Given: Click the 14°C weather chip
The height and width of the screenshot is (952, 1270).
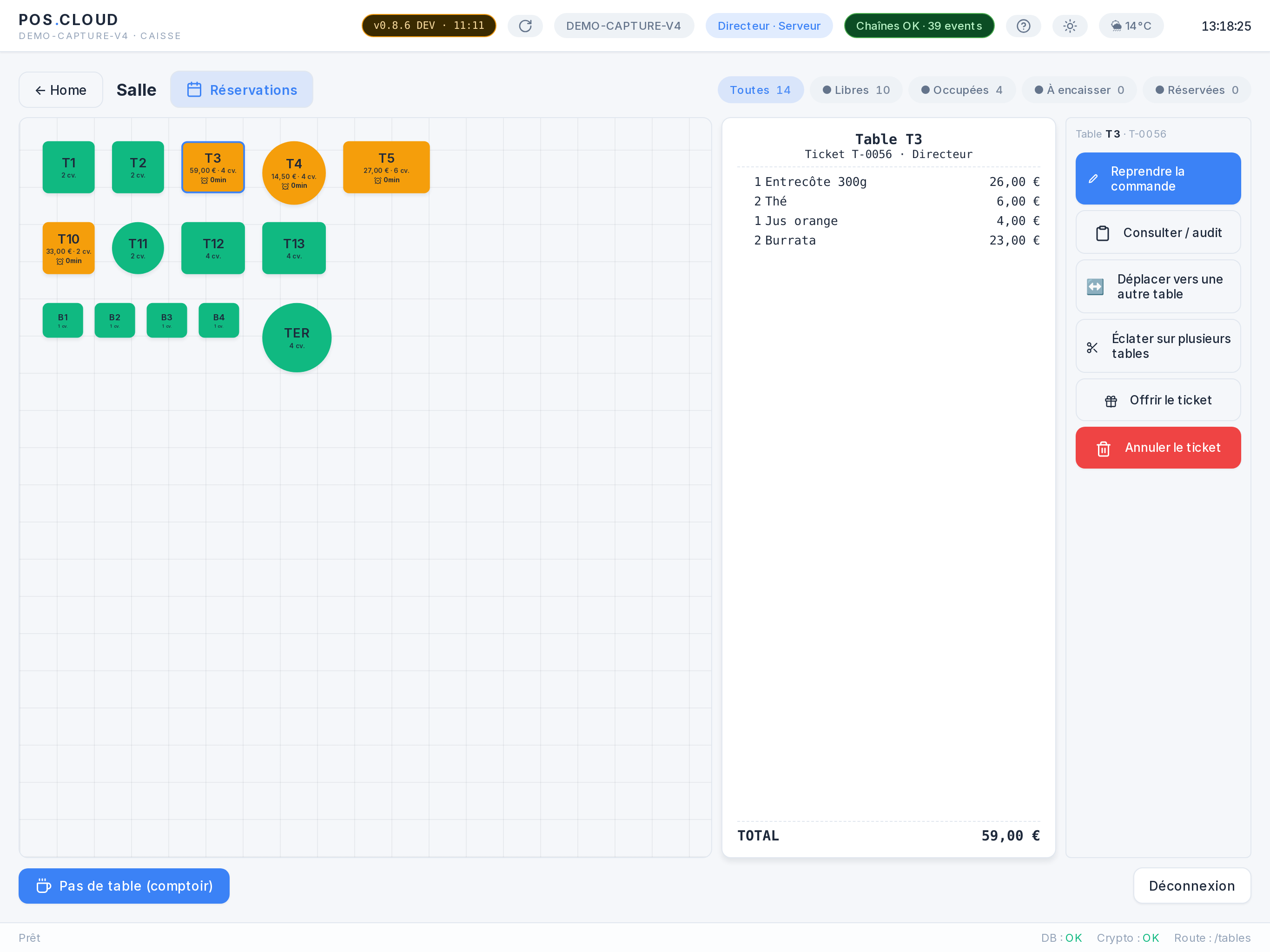Looking at the screenshot, I should pyautogui.click(x=1131, y=26).
